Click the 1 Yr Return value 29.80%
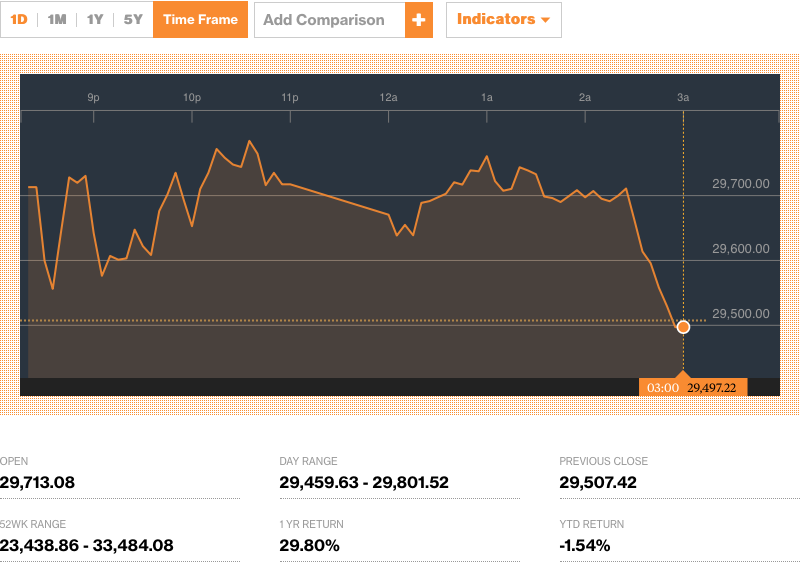This screenshot has width=803, height=563. coord(309,545)
